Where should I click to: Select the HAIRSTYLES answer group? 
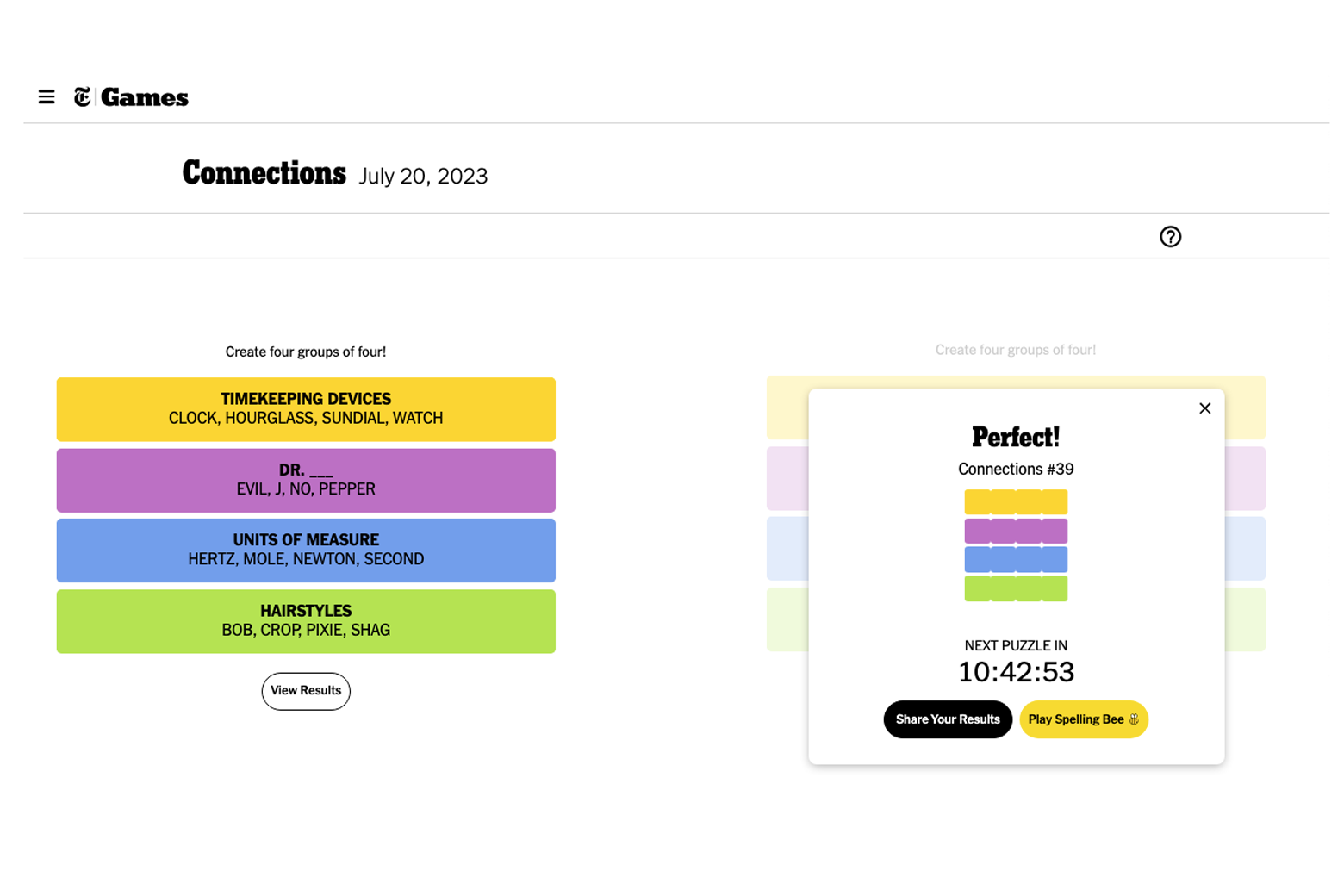pyautogui.click(x=306, y=620)
